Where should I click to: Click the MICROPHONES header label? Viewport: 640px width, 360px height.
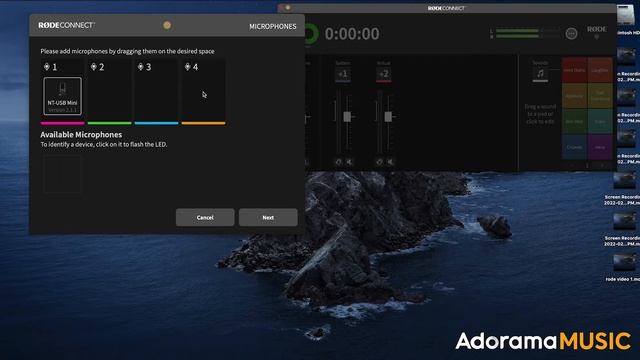pos(273,26)
